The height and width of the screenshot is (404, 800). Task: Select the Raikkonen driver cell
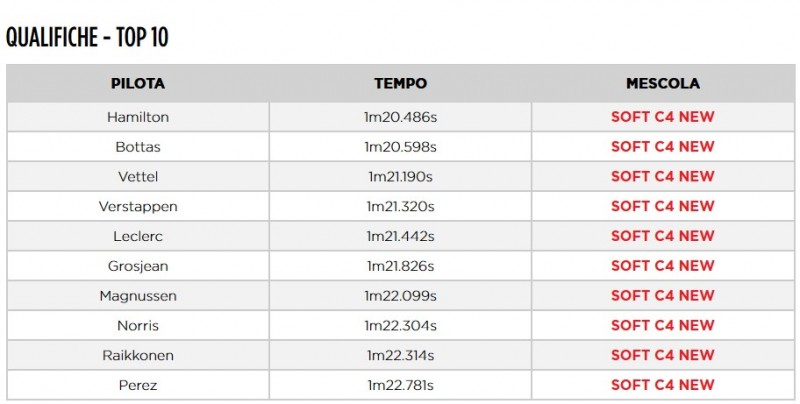click(138, 355)
